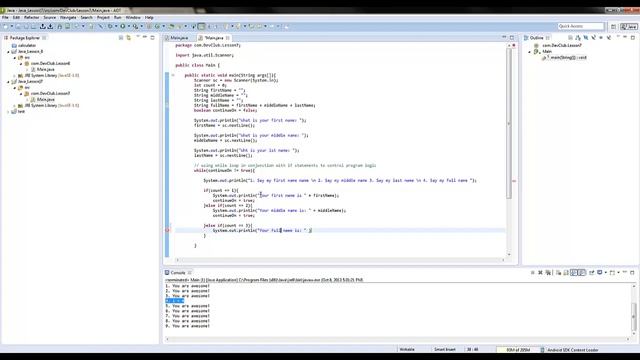Toggle Hide Static Members in Outline toolbar
The height and width of the screenshot is (360, 640).
tap(593, 38)
